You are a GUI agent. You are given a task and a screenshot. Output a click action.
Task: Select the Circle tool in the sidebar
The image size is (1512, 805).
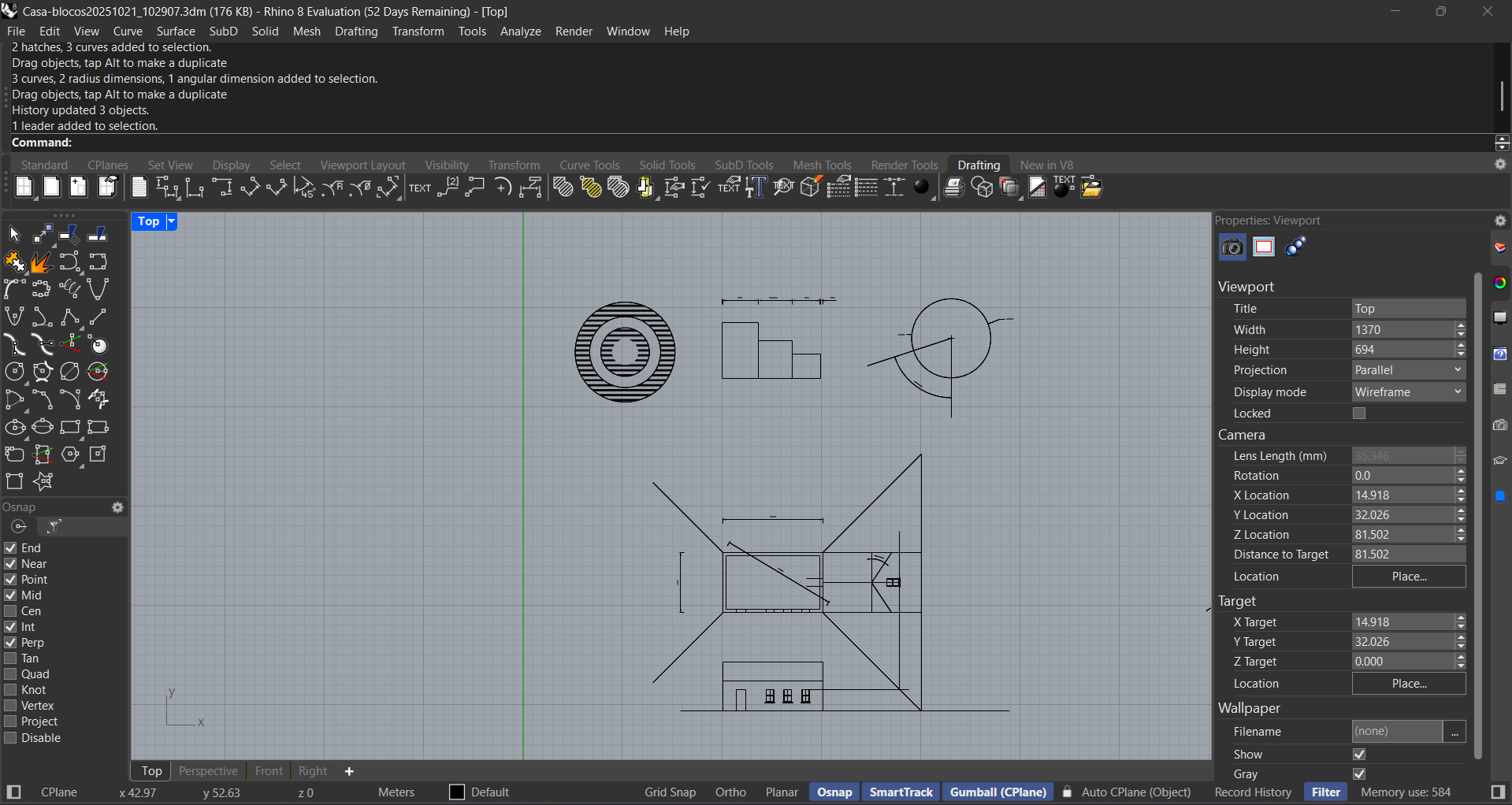click(x=14, y=370)
